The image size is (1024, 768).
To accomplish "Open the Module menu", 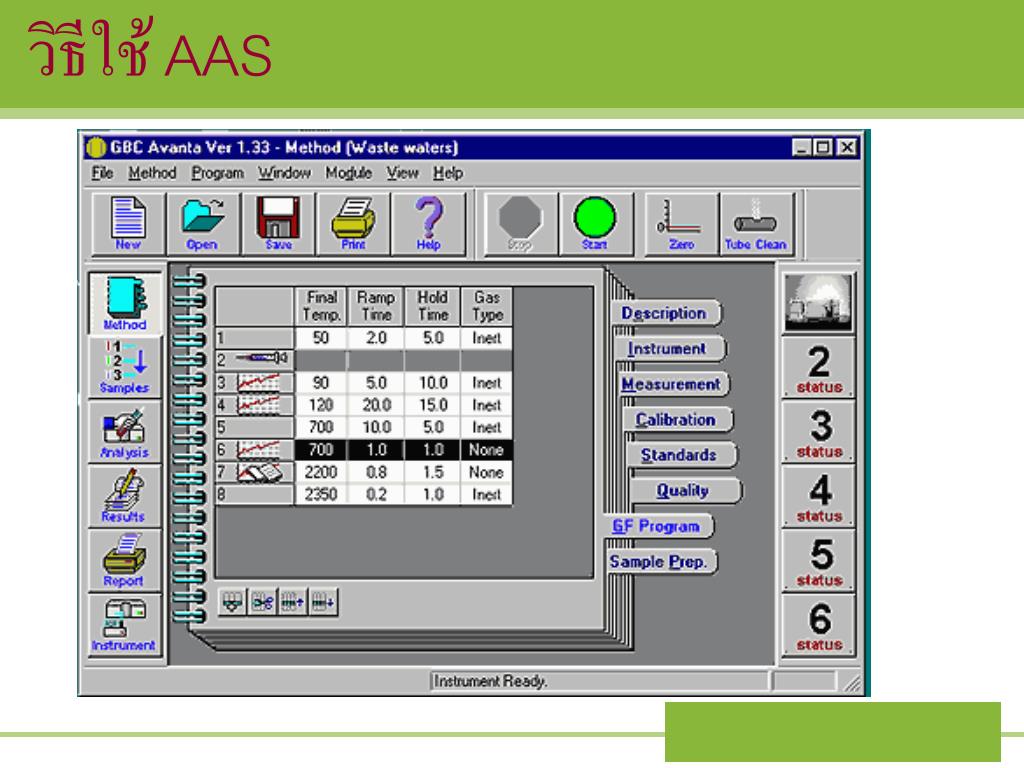I will [348, 173].
